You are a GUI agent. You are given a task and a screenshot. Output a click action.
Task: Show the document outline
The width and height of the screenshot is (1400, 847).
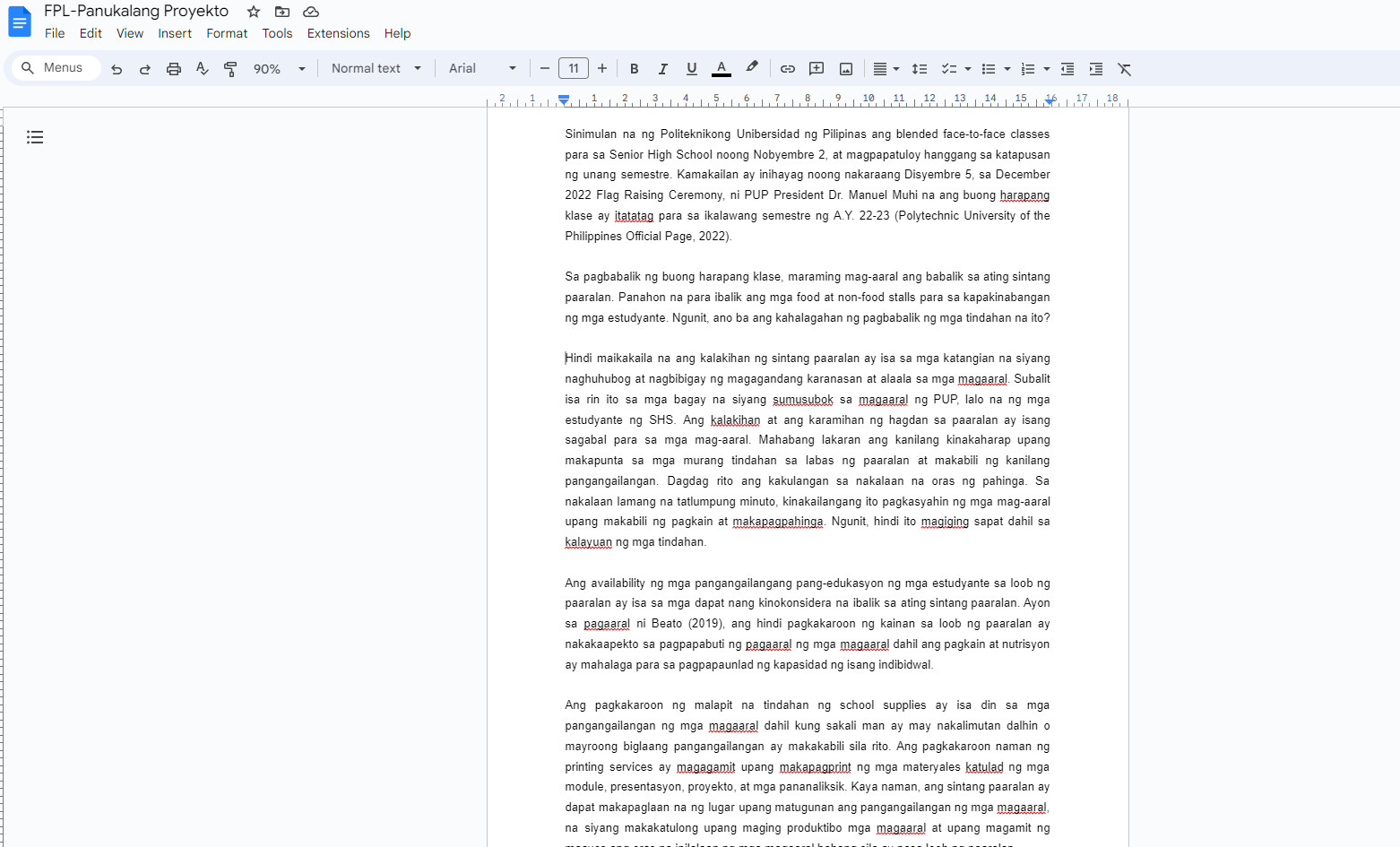coord(35,137)
